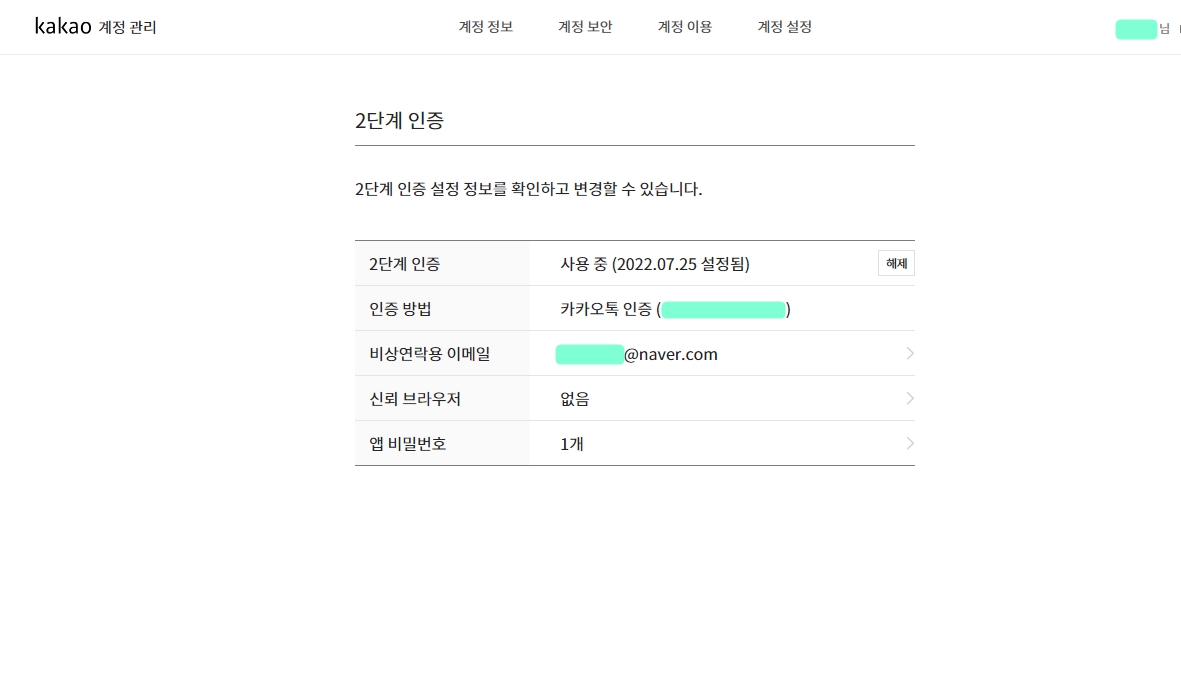Select the 계정 이용 navigation item
The height and width of the screenshot is (684, 1181).
click(684, 27)
